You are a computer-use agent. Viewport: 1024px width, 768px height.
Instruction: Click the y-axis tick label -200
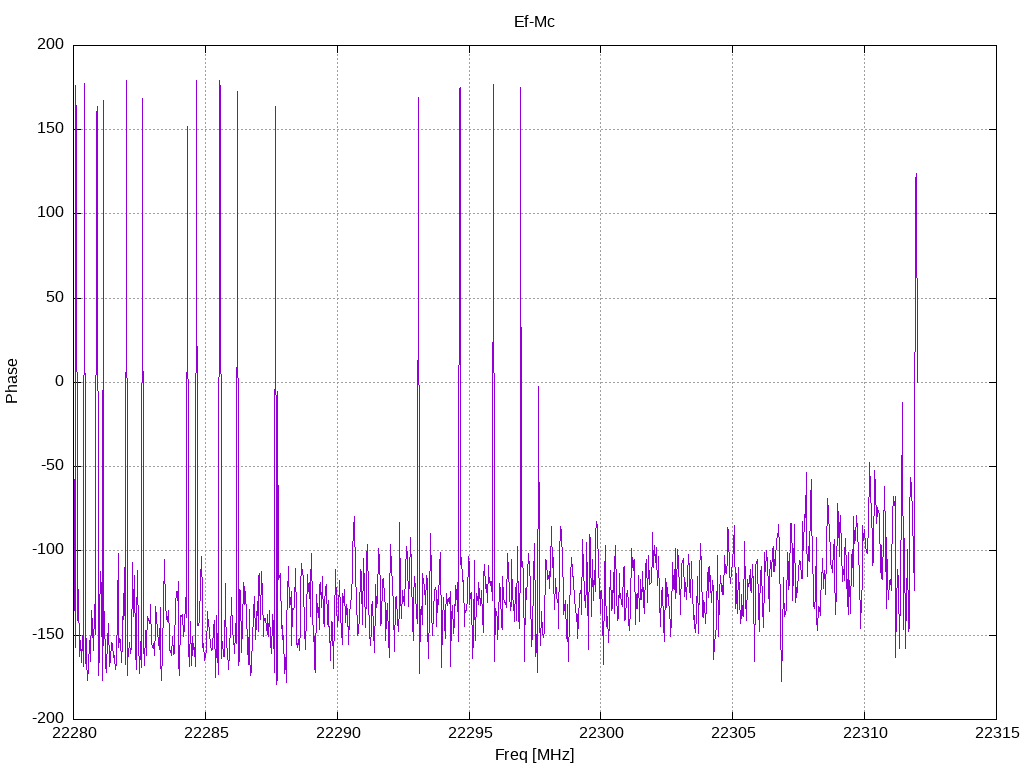click(48, 719)
